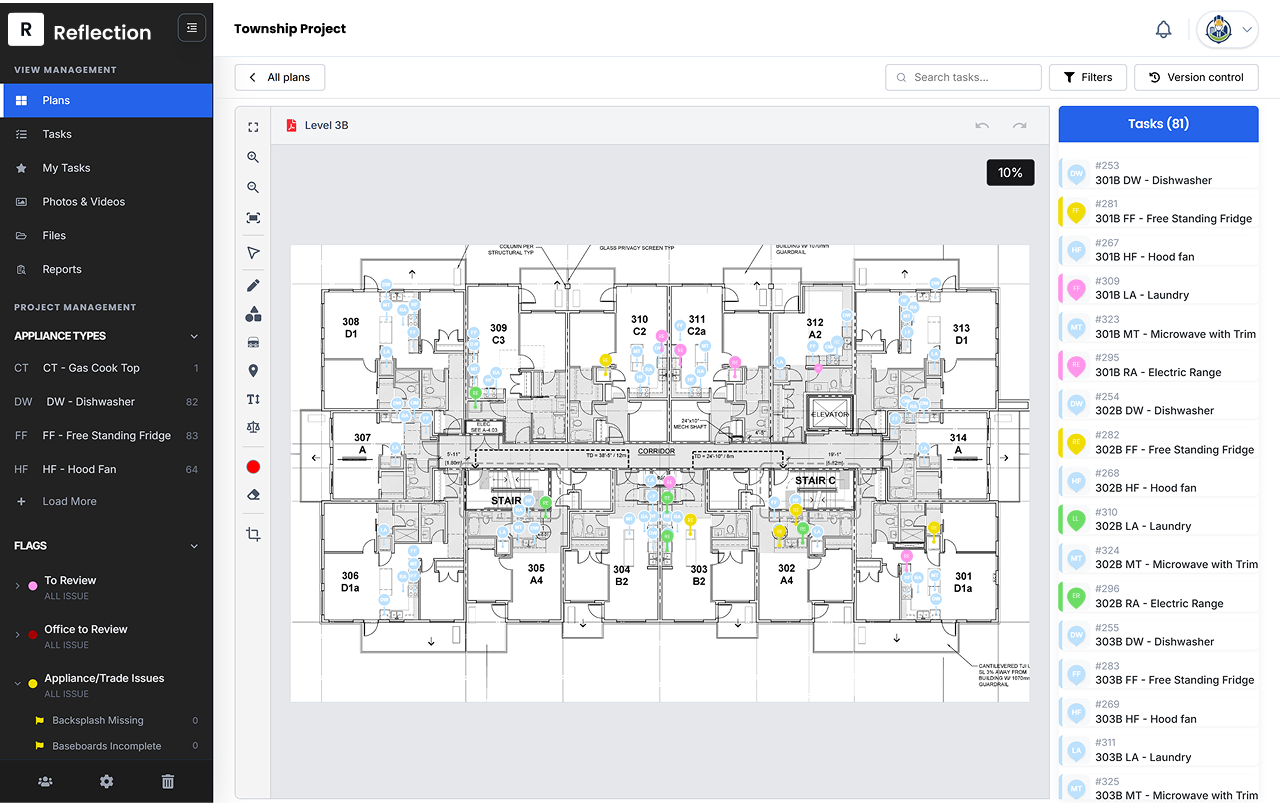Click the redo arrow

tap(1020, 125)
